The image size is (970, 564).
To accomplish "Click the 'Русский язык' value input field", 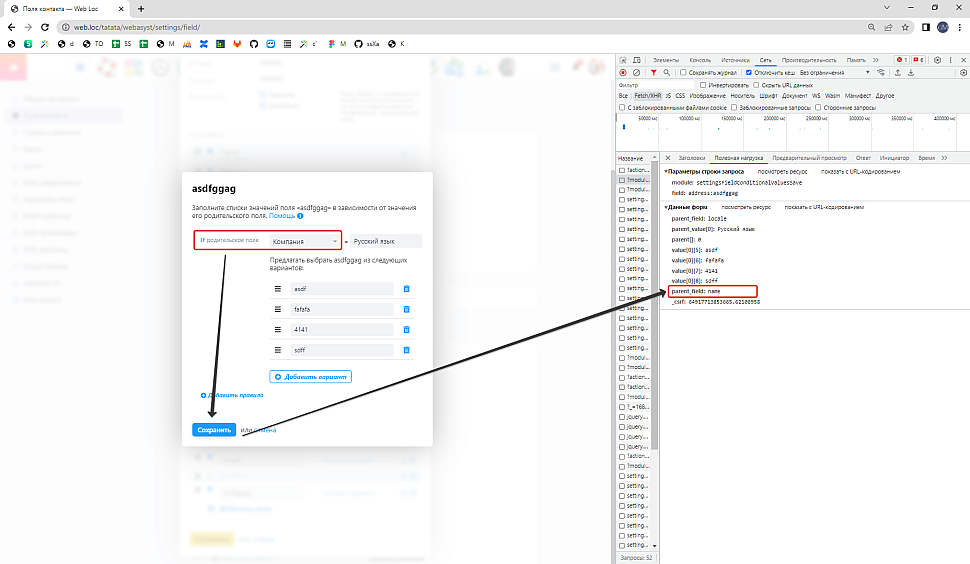I will point(385,241).
